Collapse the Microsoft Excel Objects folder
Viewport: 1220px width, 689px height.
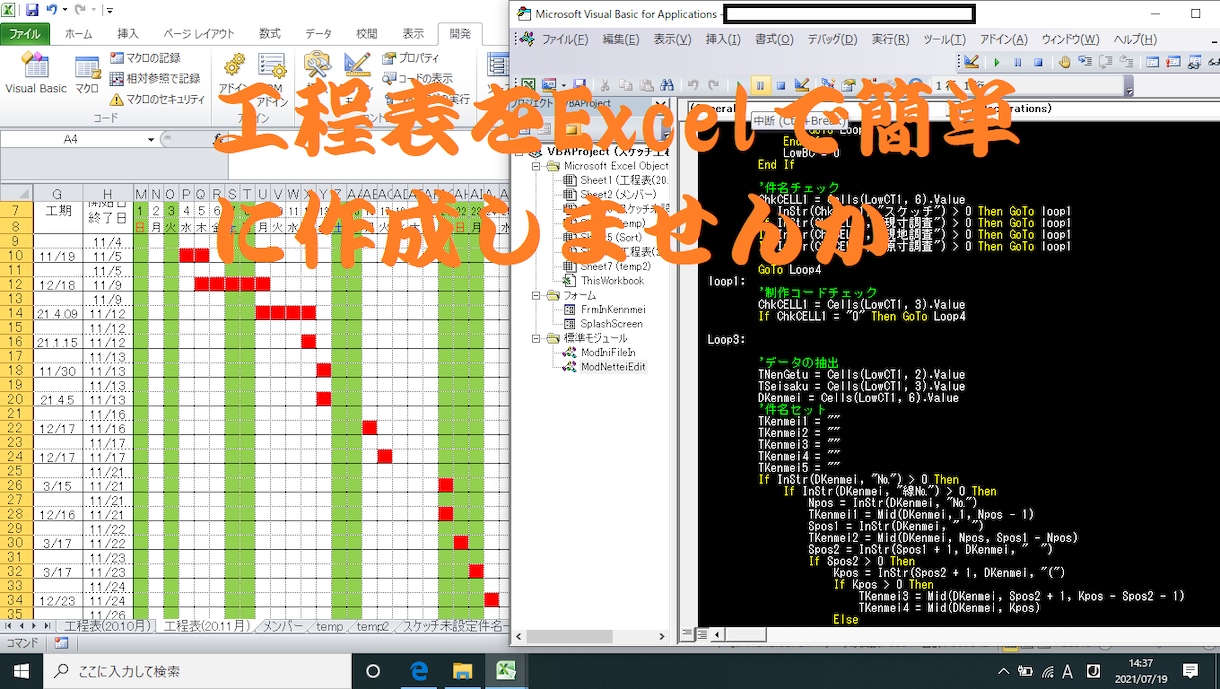[537, 166]
